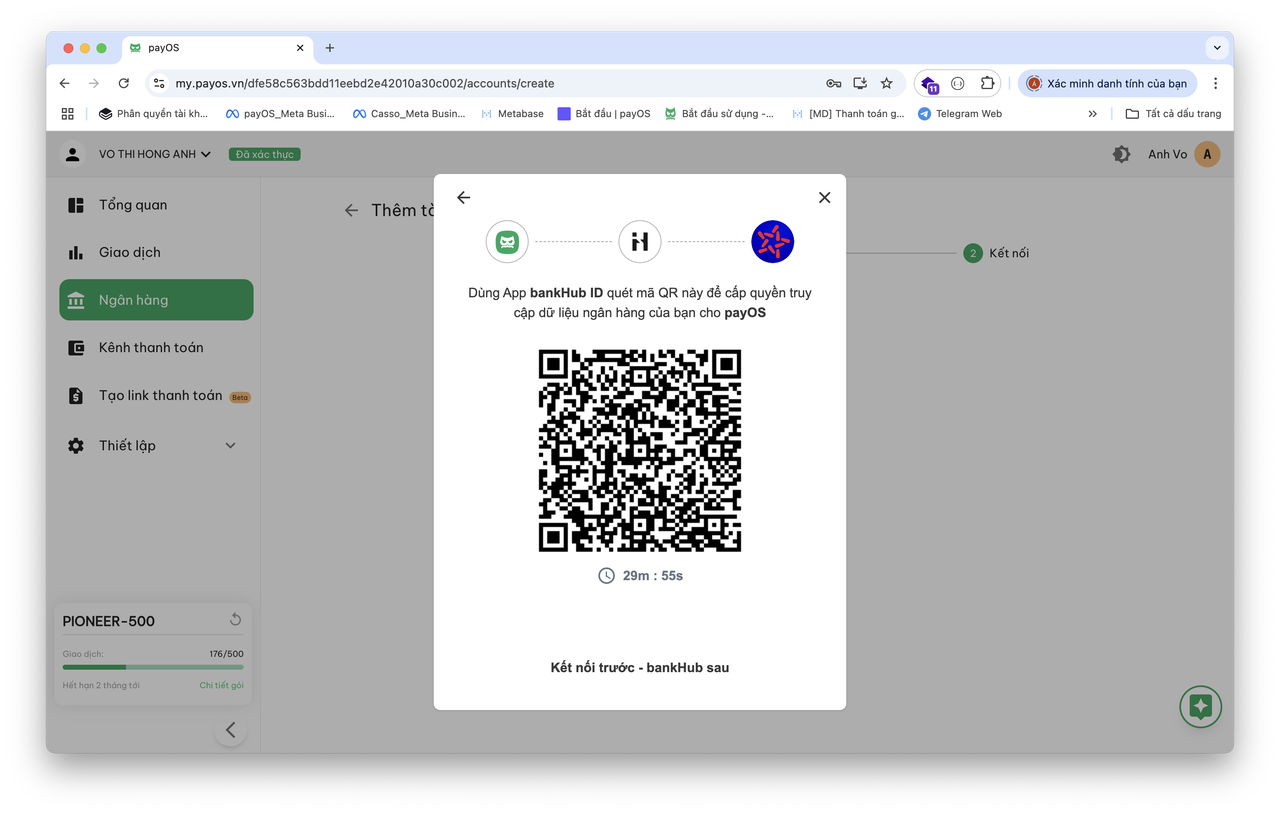Open the tab search dropdown arrow
Viewport: 1280px width, 814px height.
pos(1217,48)
